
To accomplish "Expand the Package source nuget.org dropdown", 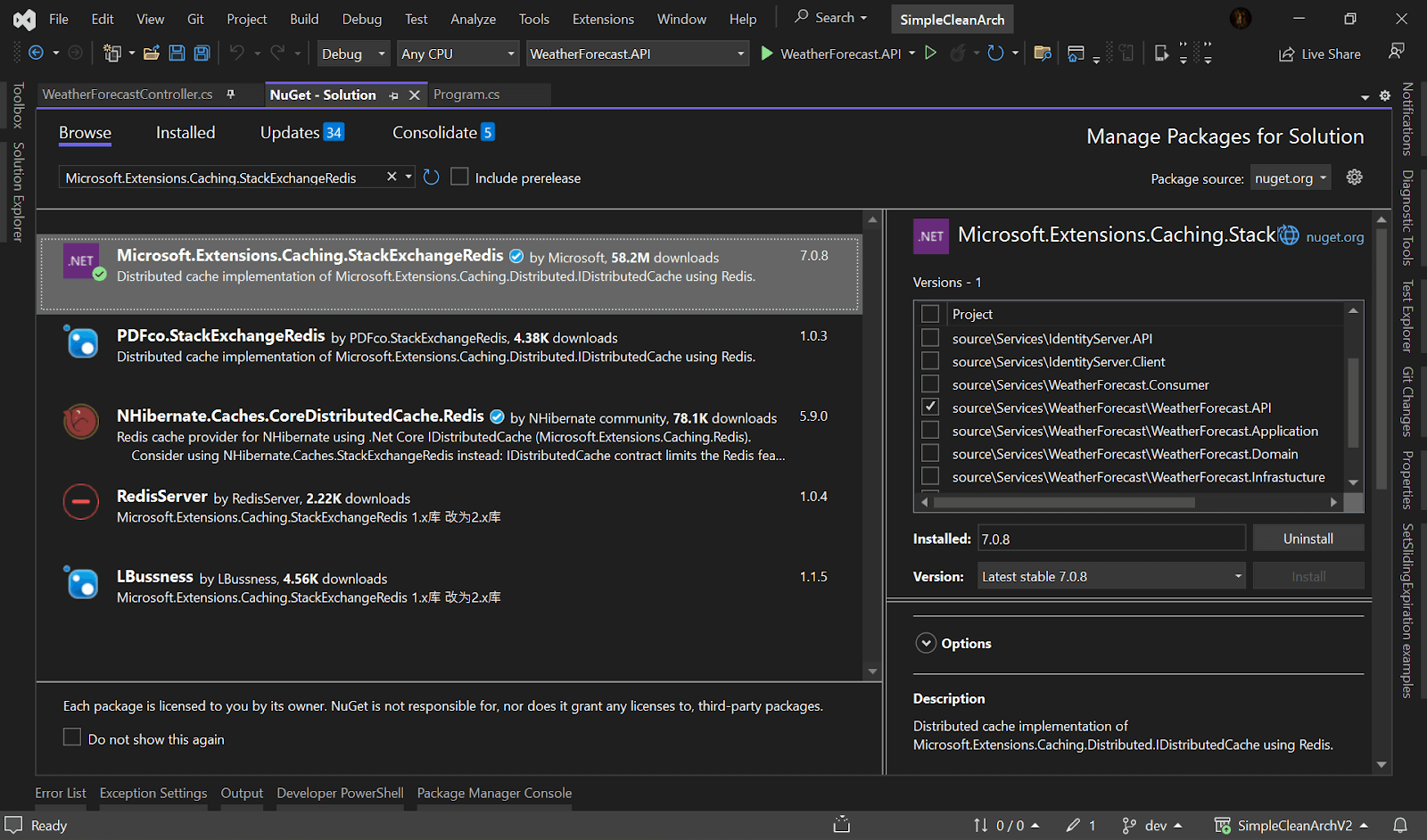I will [1291, 178].
